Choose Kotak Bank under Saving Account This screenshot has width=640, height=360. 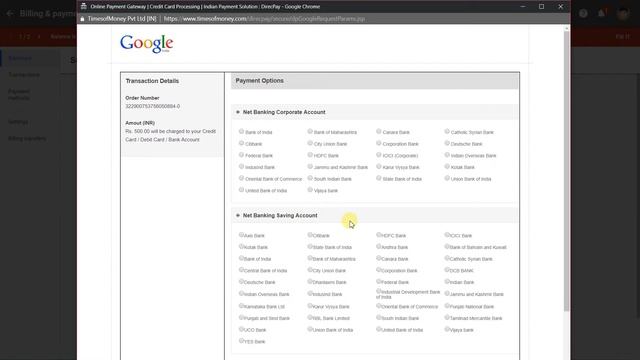(241, 247)
